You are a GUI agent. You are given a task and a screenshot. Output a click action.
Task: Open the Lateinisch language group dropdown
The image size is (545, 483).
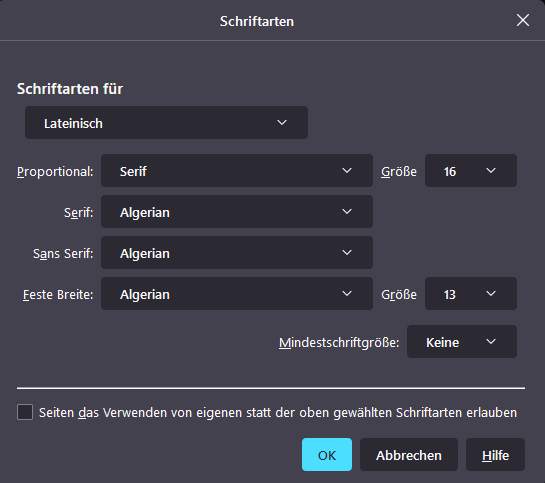(166, 123)
